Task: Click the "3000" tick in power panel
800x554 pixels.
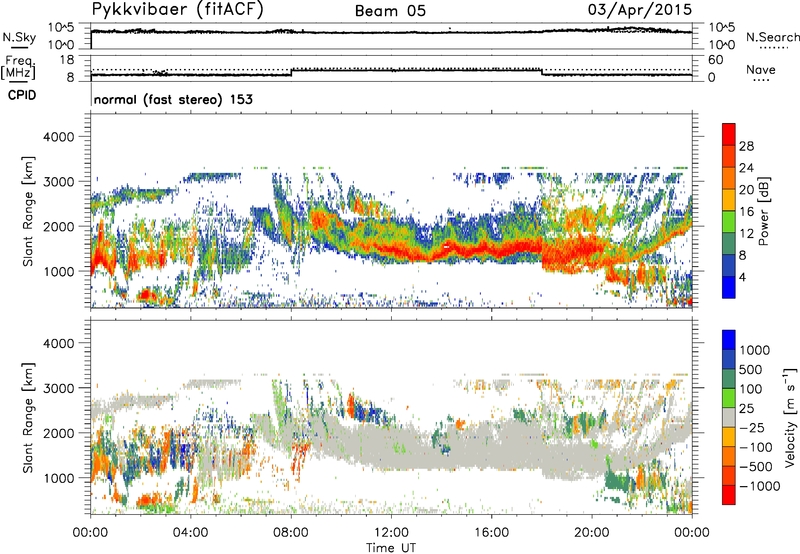Action: click(58, 182)
